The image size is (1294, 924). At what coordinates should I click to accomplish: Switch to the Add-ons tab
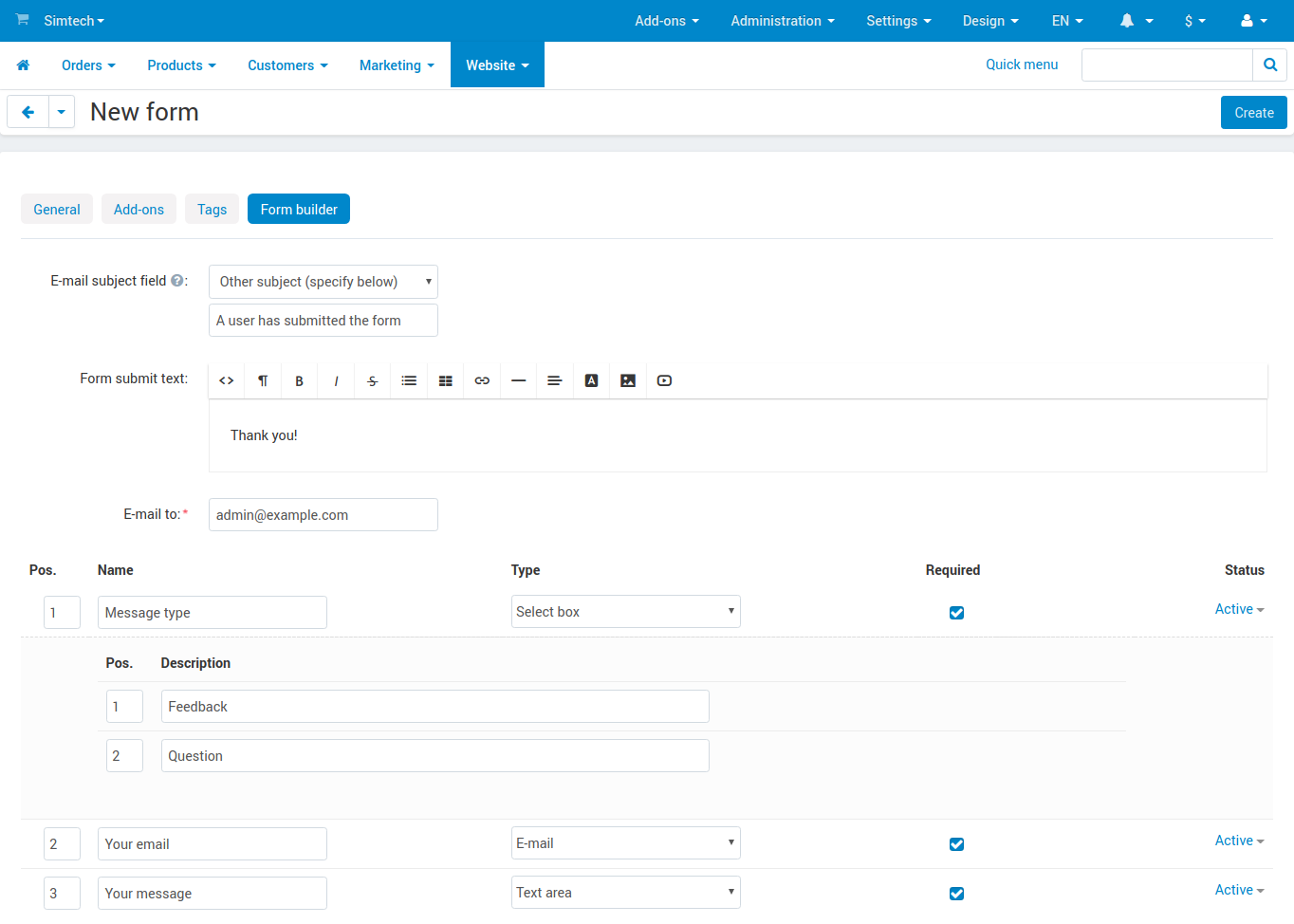point(139,210)
